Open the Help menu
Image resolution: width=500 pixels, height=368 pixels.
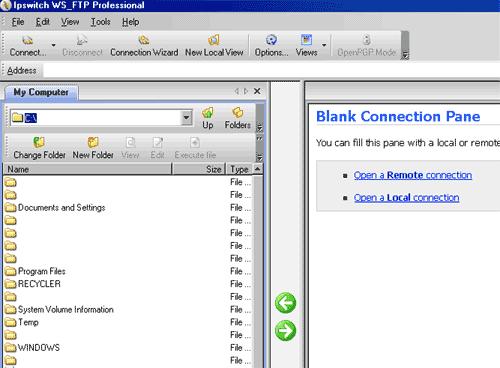130,22
